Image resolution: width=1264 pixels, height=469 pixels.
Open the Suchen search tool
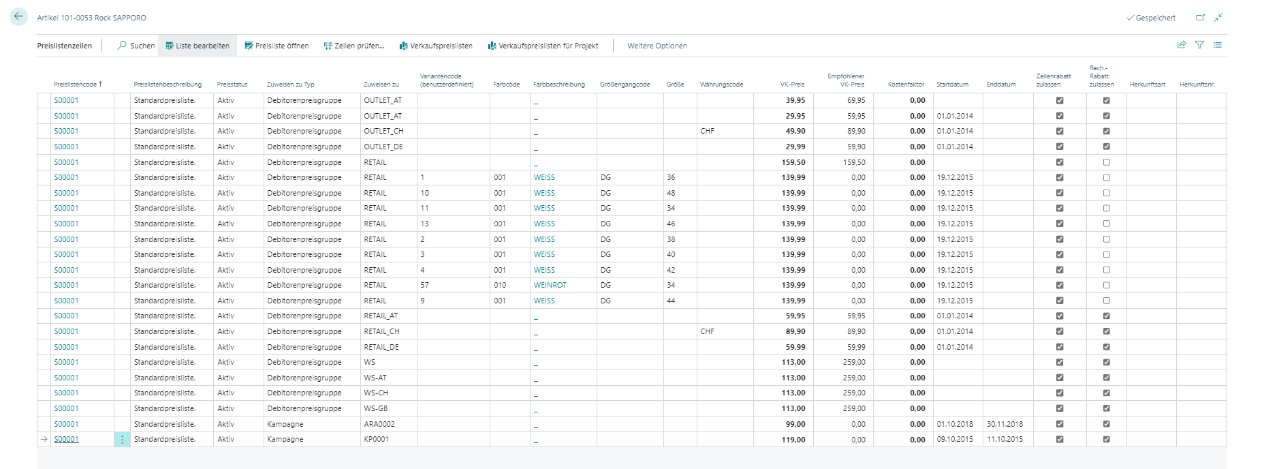point(135,46)
